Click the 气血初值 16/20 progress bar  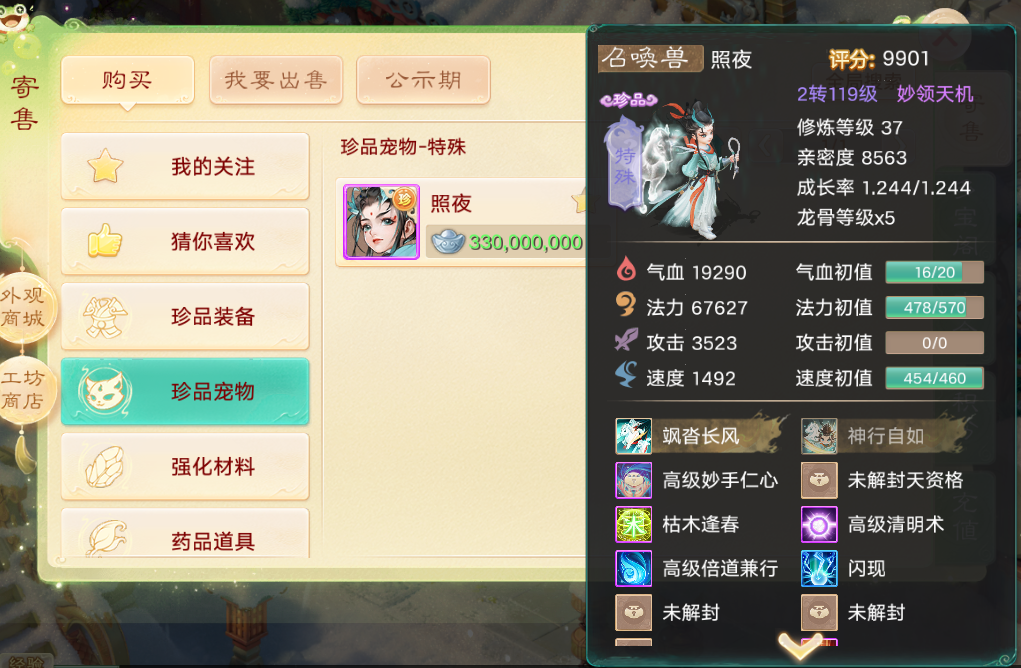[934, 272]
